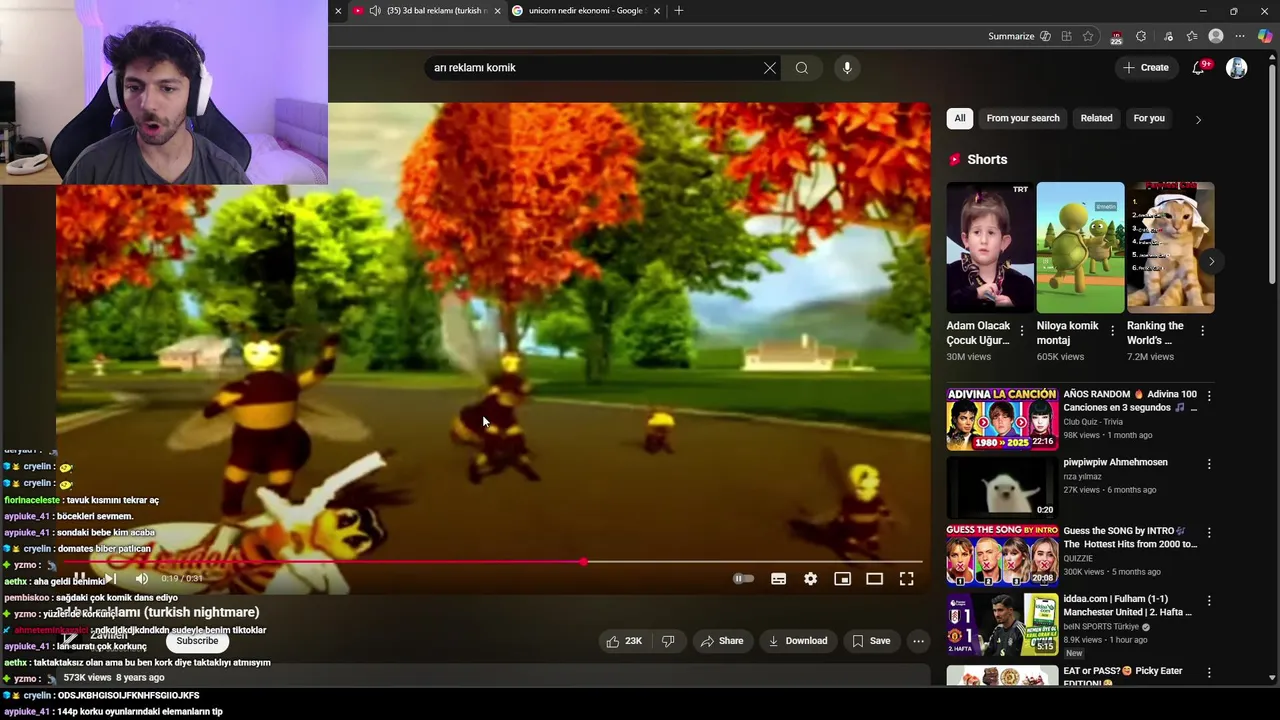
Task: Show more filter chips with arrow
Action: 1198,119
